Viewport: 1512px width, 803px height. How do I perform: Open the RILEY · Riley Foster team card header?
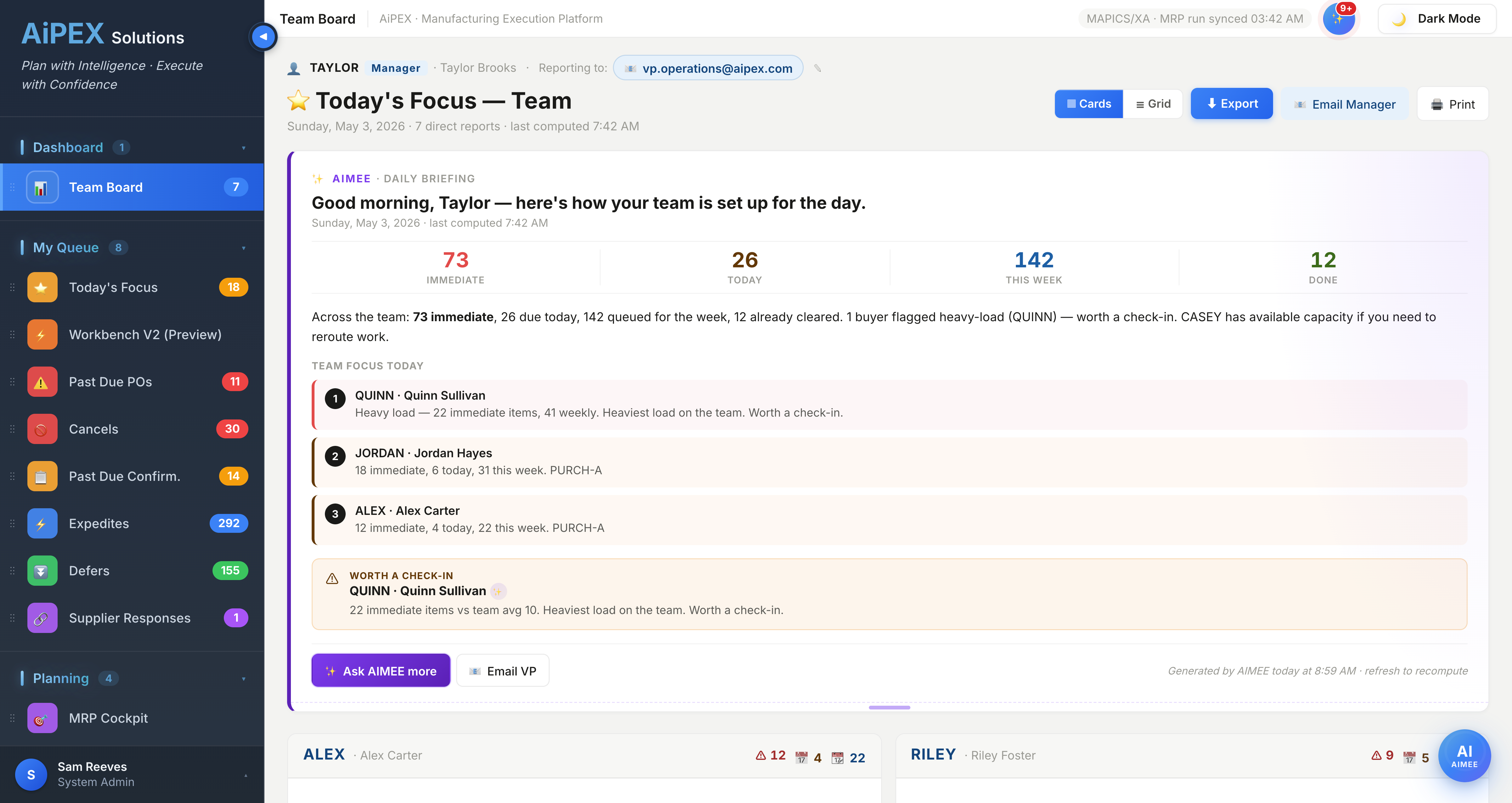[1192, 755]
